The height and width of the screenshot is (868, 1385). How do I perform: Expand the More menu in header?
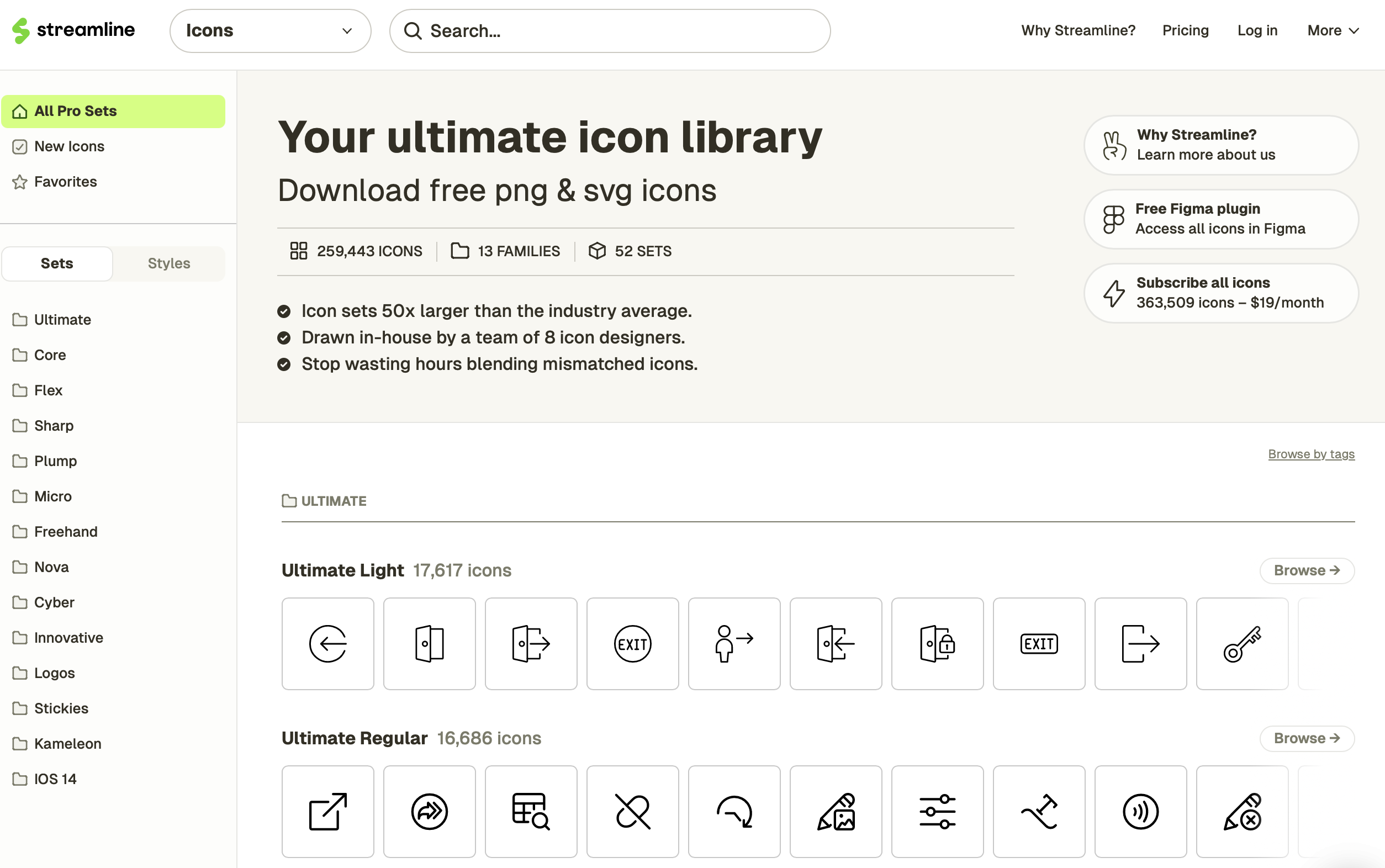coord(1332,30)
